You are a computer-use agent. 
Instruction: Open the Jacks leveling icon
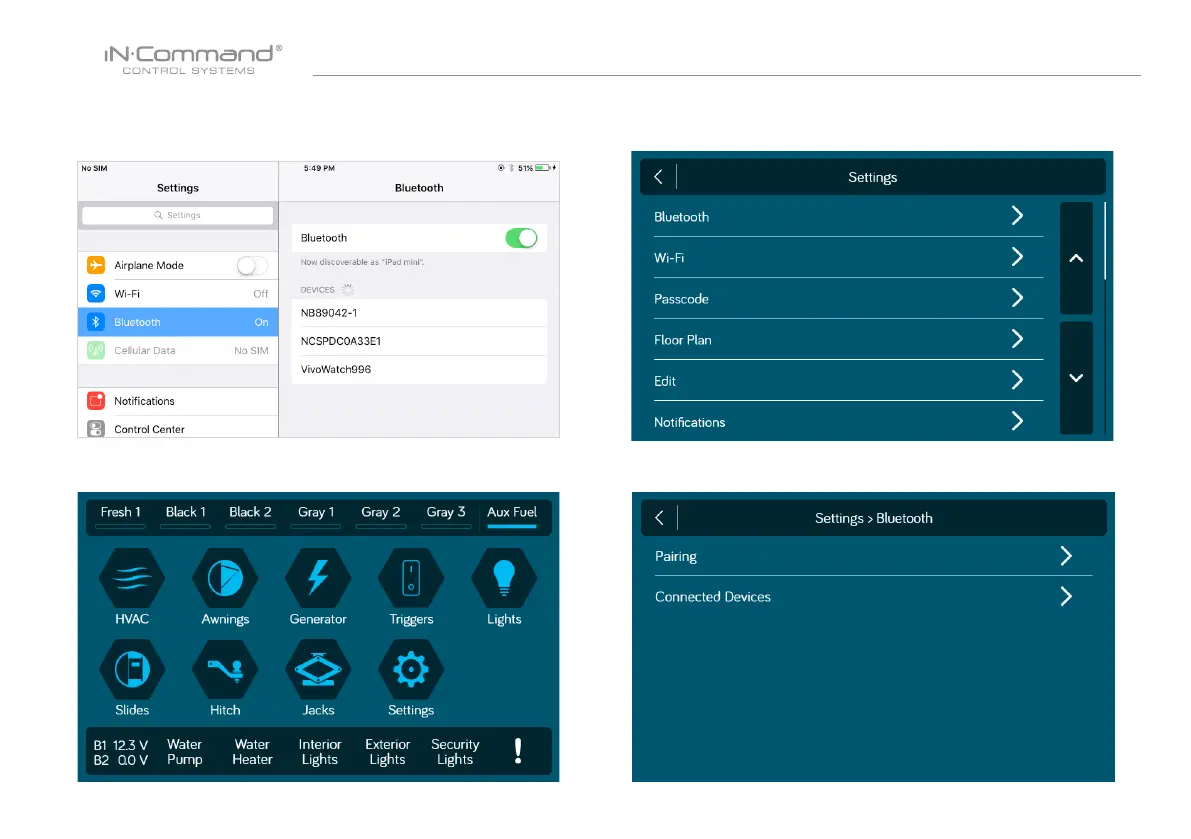[318, 671]
